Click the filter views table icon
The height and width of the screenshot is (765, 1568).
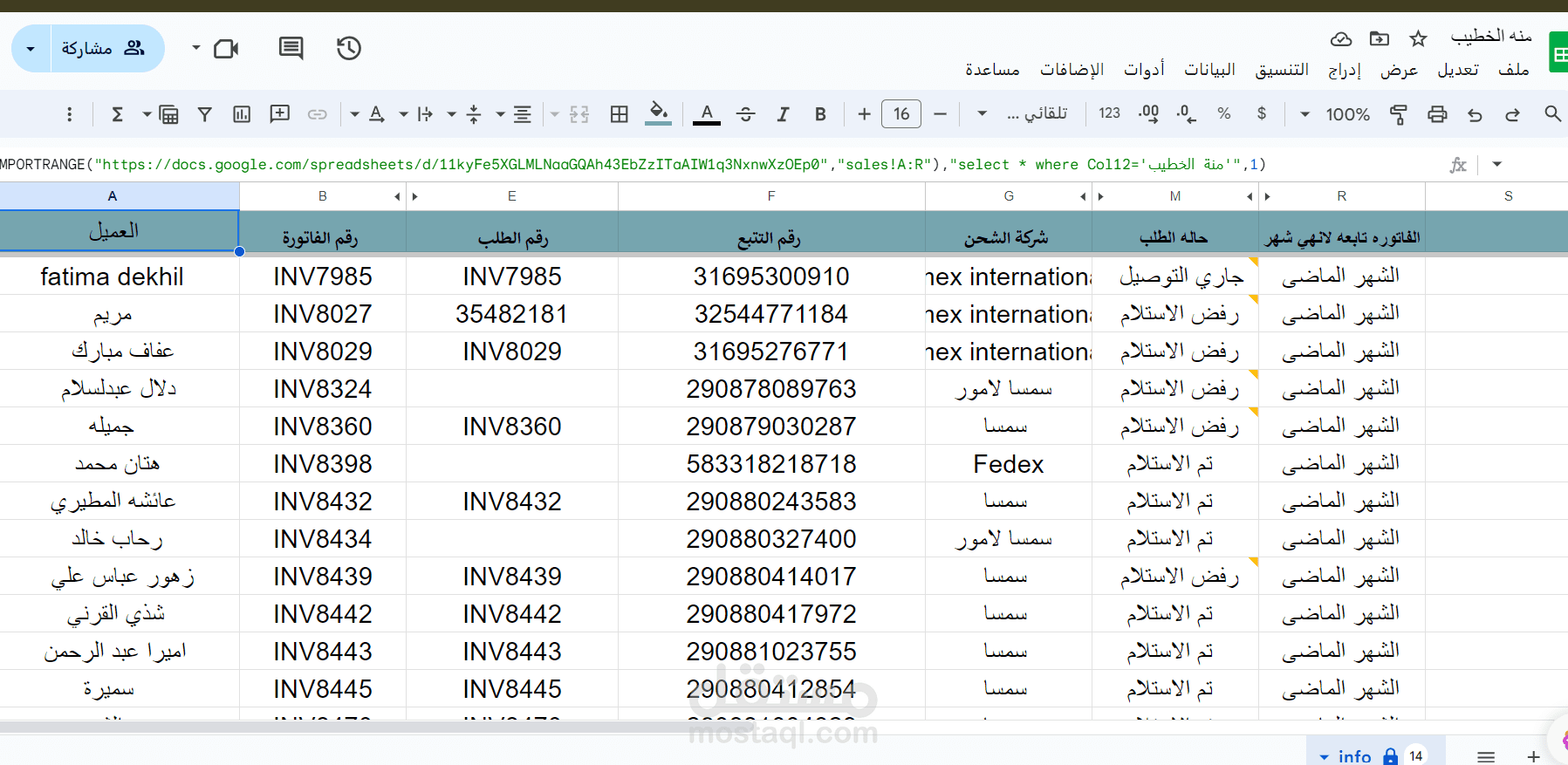168,114
